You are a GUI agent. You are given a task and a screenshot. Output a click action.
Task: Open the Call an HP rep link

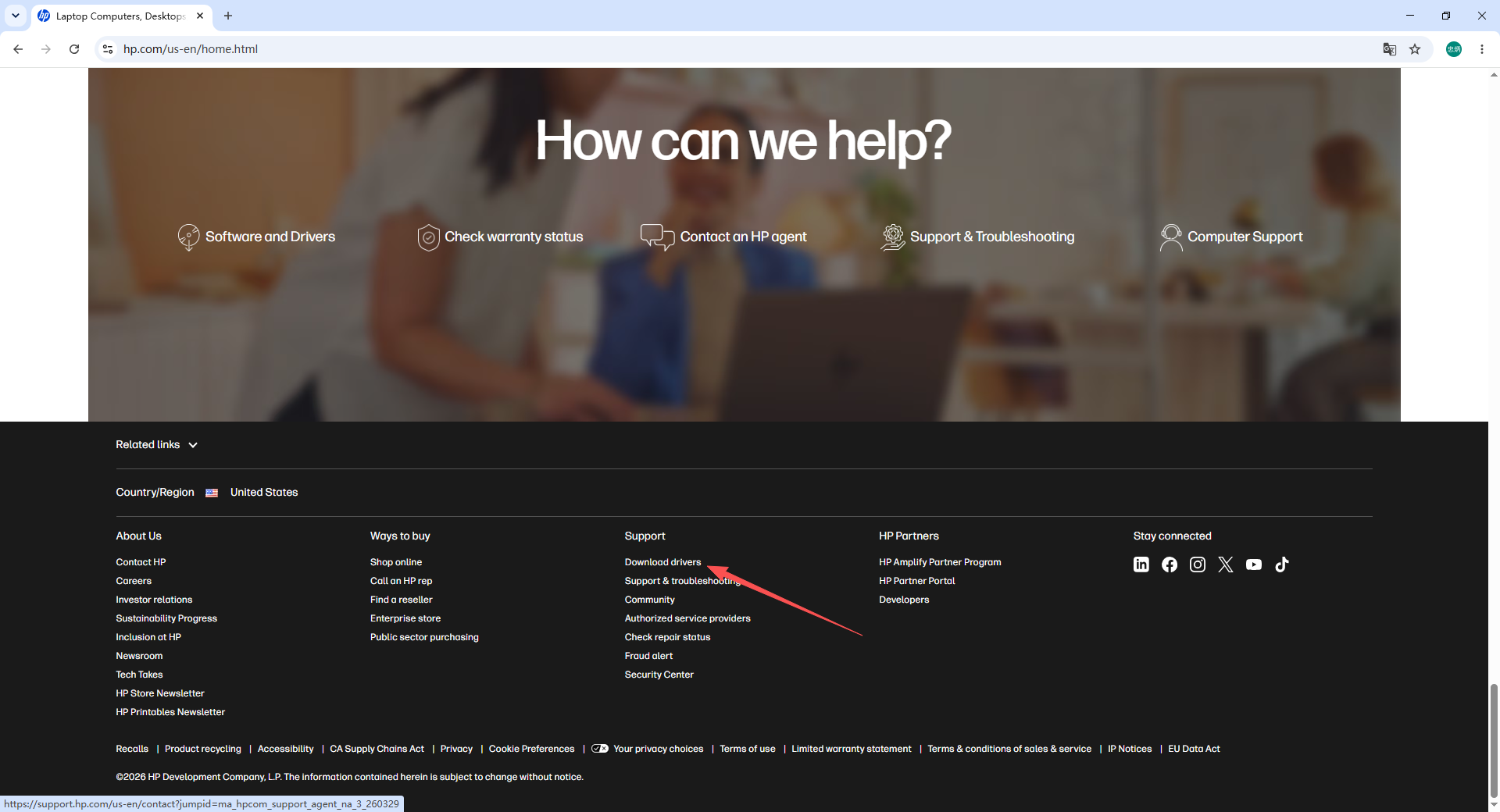(401, 581)
